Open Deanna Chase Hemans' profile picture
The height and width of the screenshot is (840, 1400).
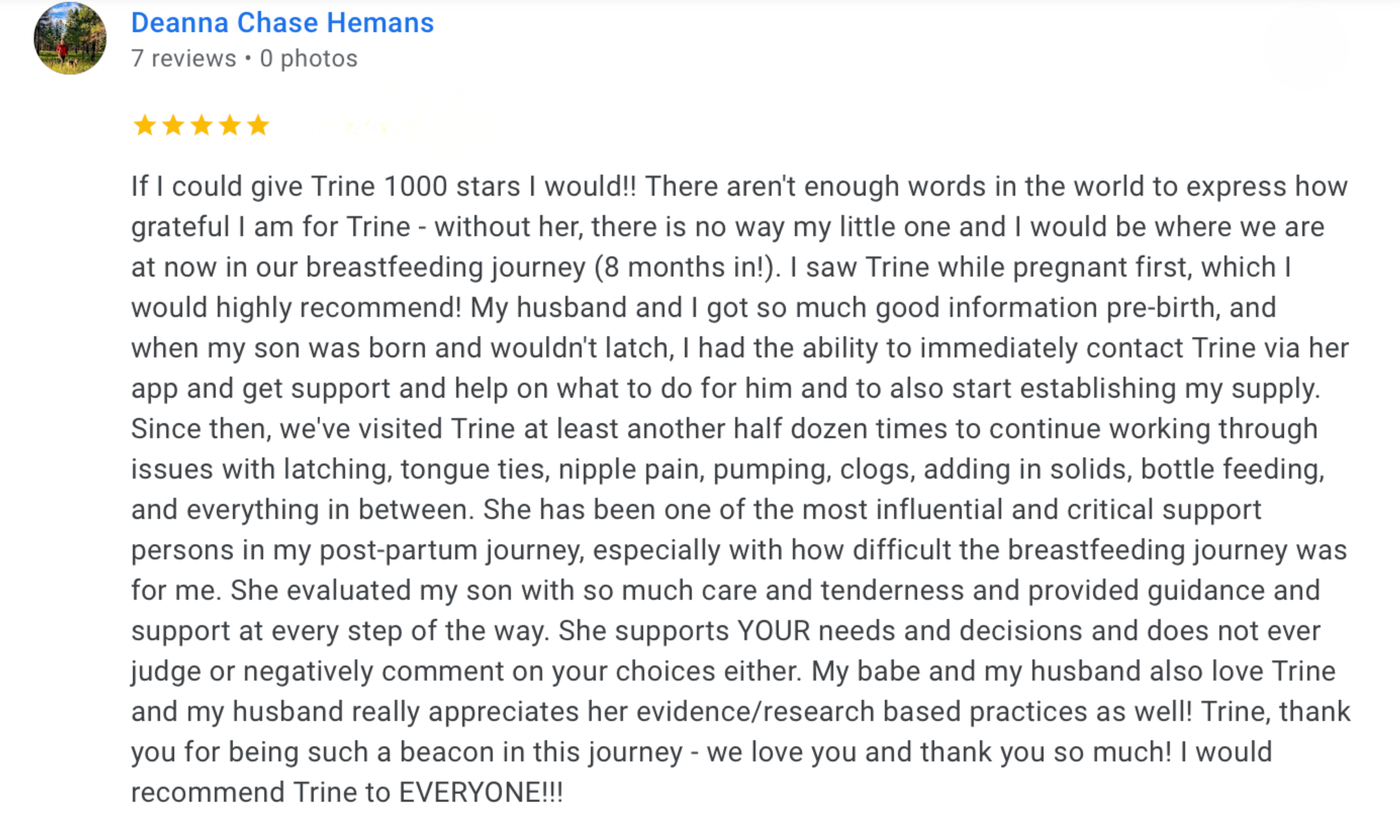[x=69, y=39]
